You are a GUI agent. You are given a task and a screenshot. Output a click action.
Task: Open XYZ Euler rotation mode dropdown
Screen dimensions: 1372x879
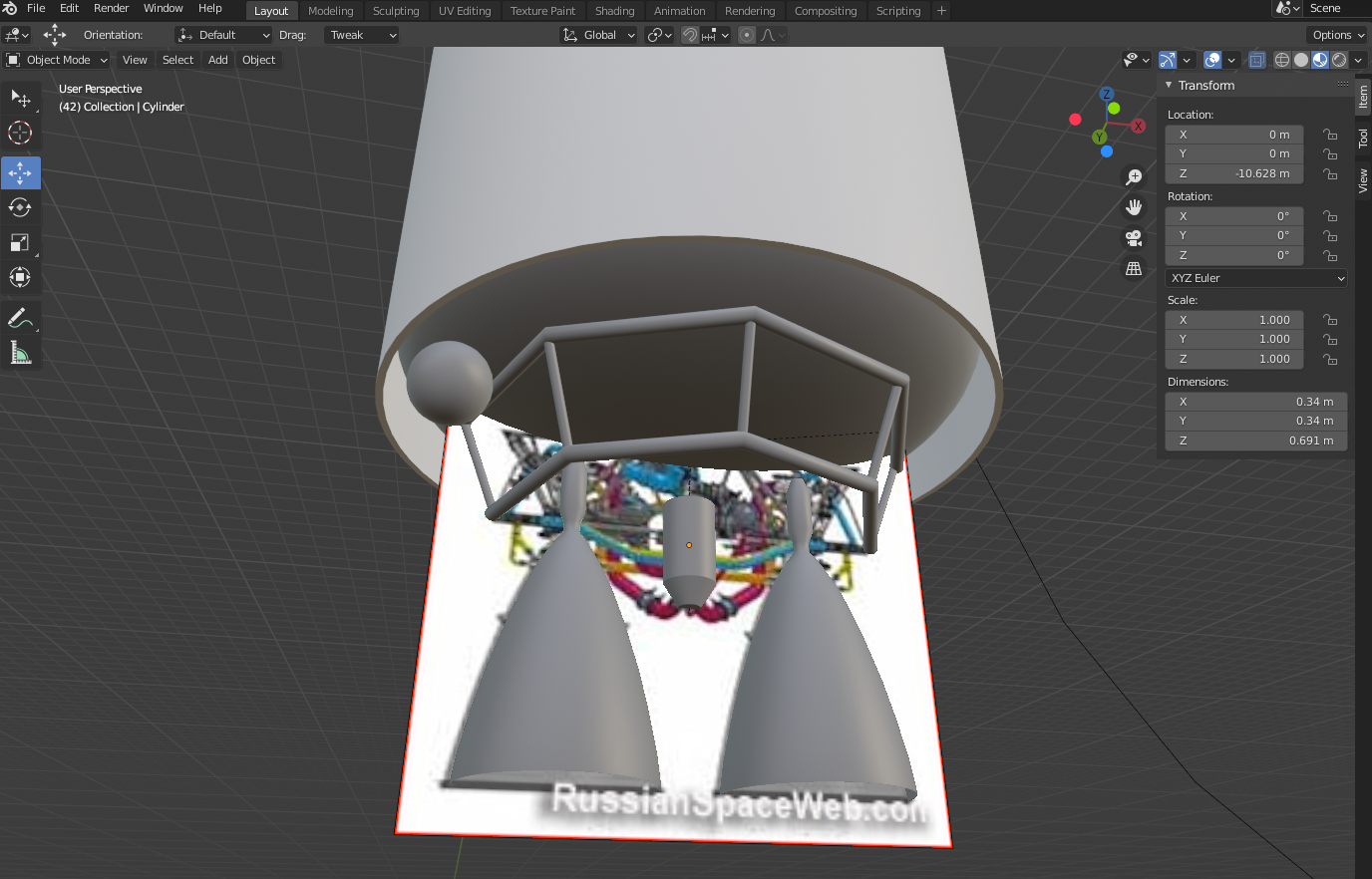point(1256,278)
